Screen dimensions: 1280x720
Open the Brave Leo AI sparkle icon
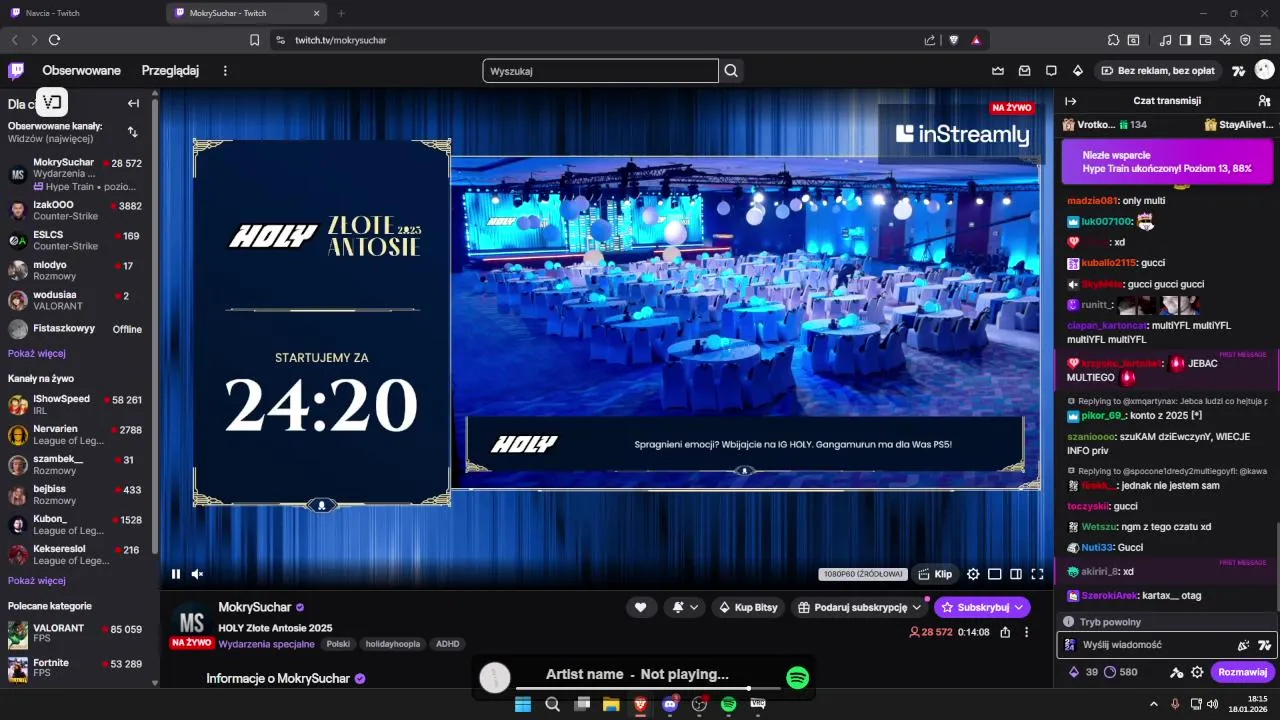1225,40
